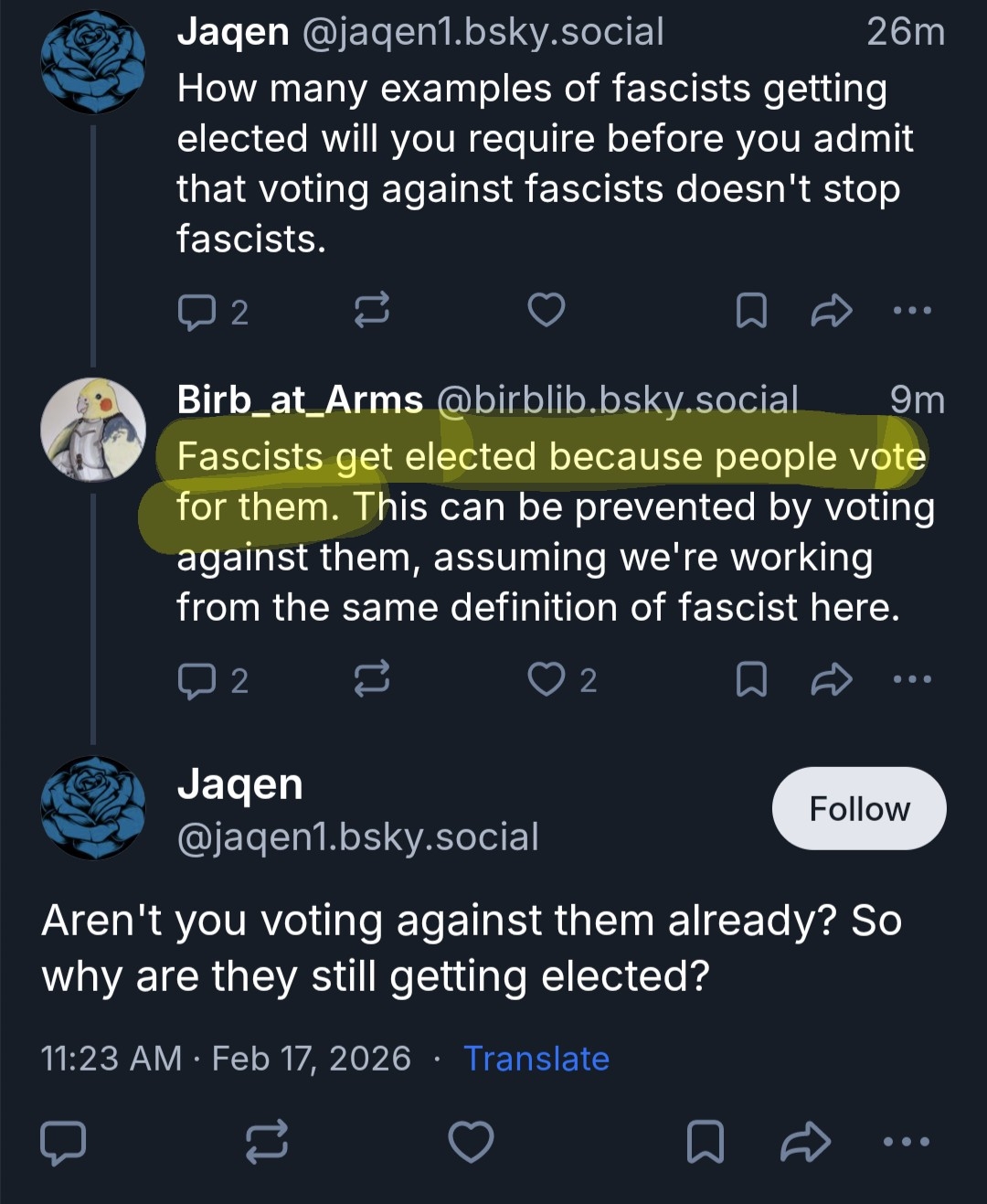Open more options on Jaqen's top post
987x1204 pixels.
[x=912, y=311]
